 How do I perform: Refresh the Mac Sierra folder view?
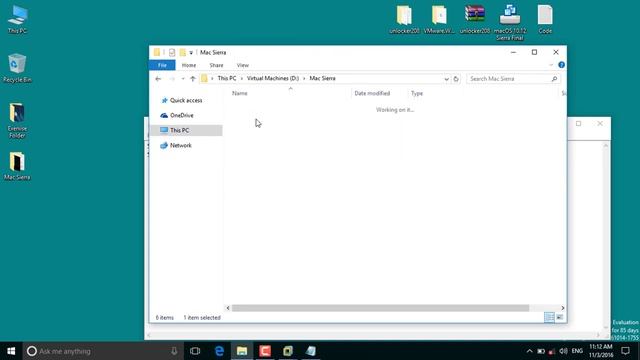click(x=456, y=79)
